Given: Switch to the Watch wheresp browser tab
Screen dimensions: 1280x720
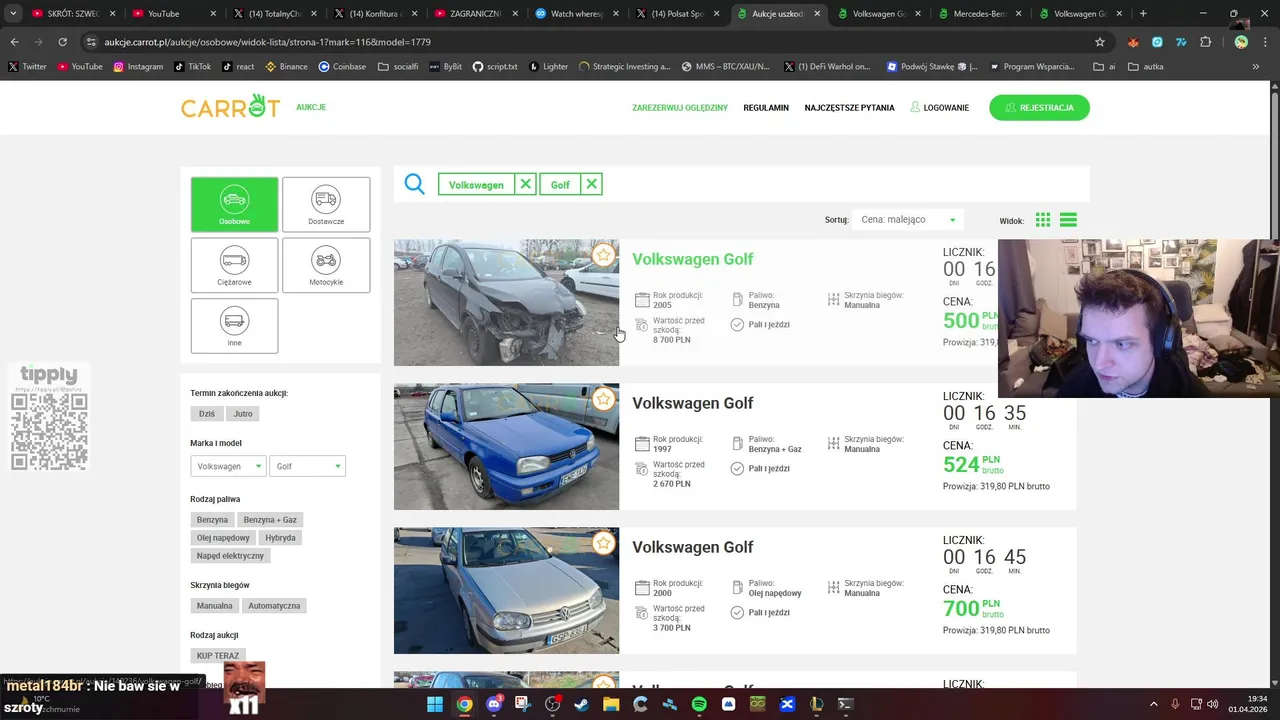Looking at the screenshot, I should pos(576,14).
